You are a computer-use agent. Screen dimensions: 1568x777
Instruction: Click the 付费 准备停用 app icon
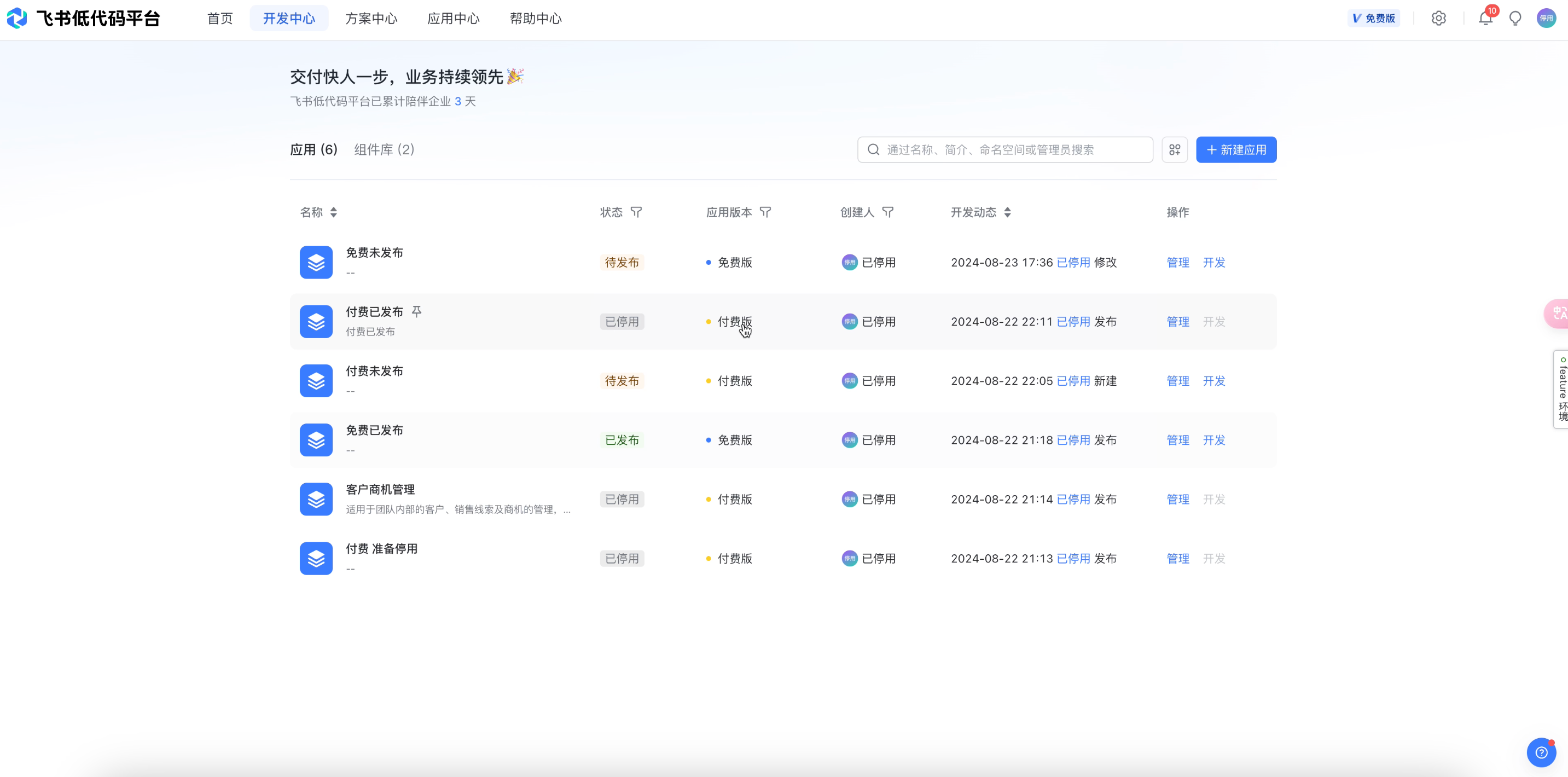pyautogui.click(x=316, y=558)
